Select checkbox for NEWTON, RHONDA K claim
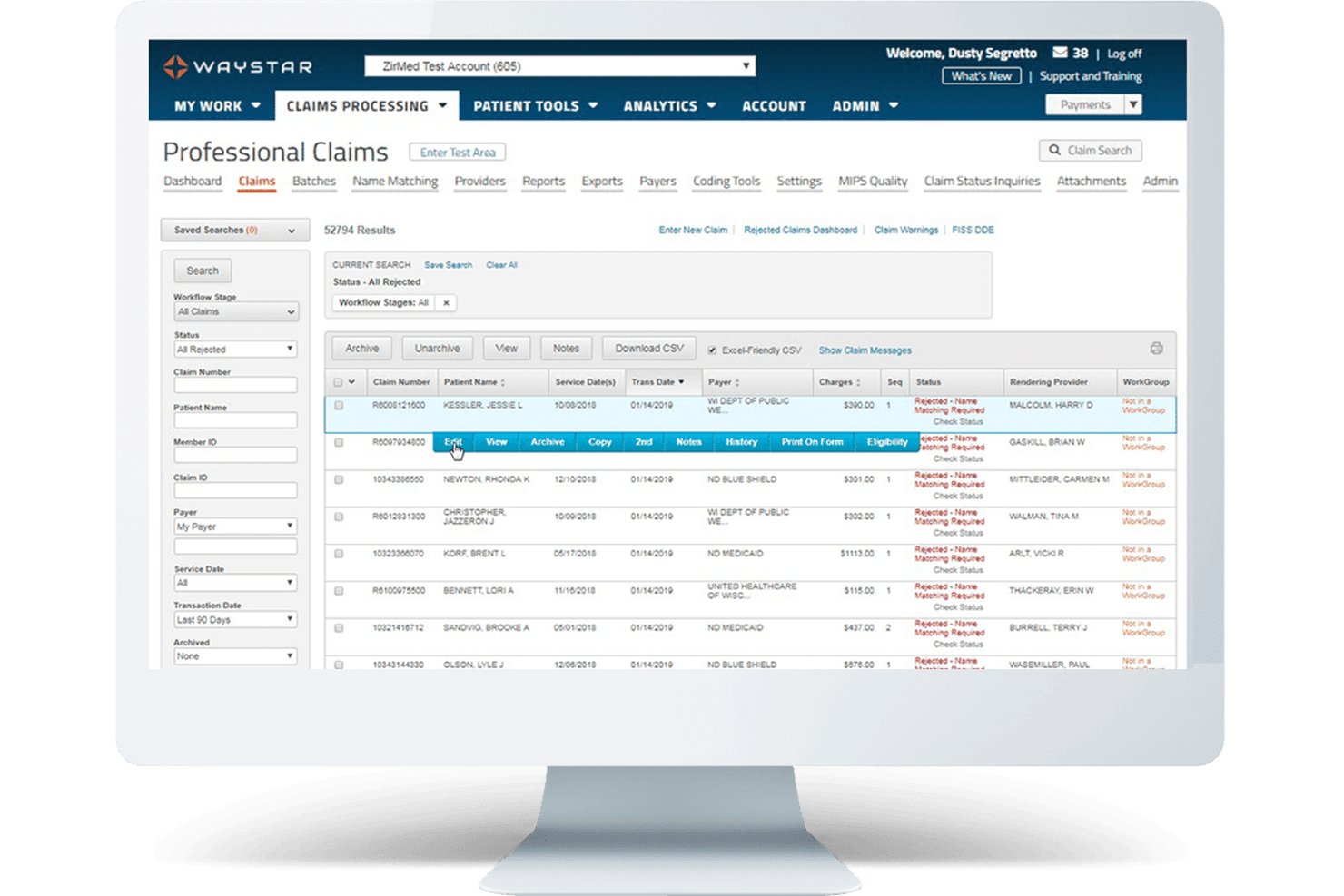The image size is (1344, 896). (x=339, y=479)
